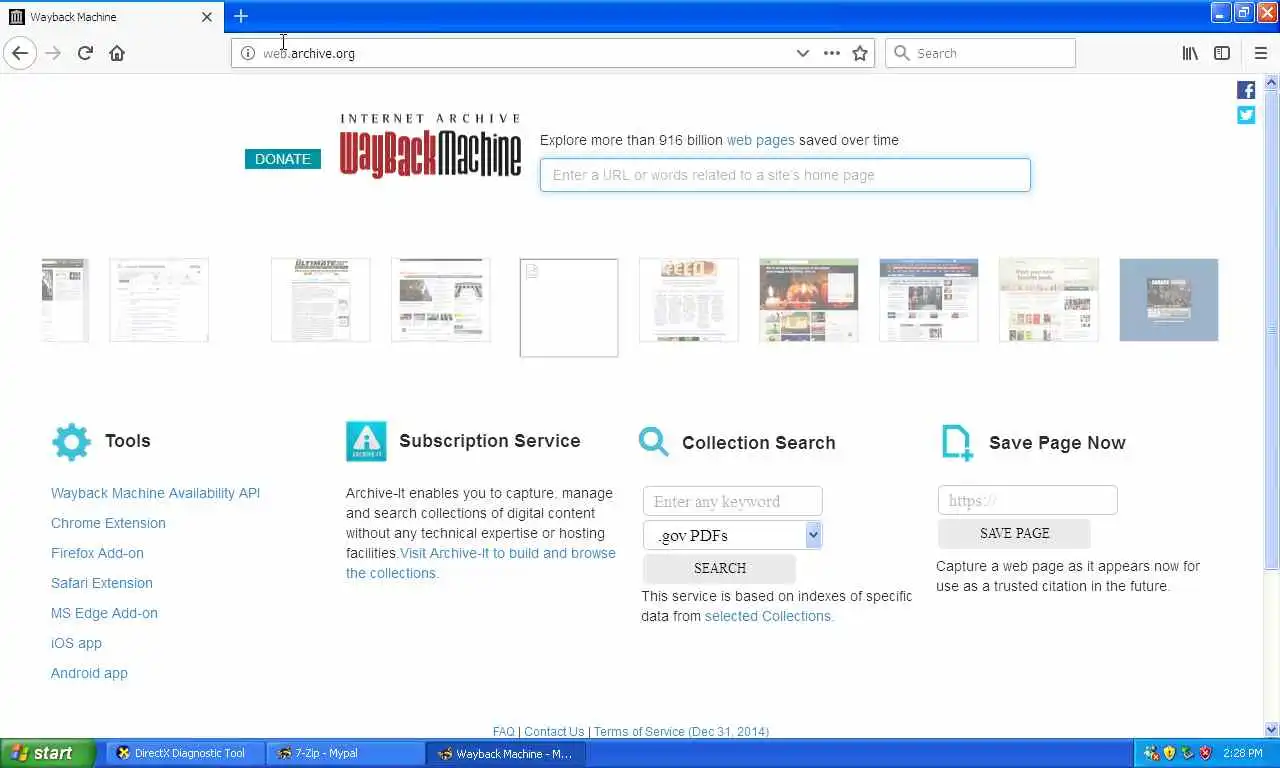
Task: Click the yellow shield tray icon
Action: (1169, 753)
